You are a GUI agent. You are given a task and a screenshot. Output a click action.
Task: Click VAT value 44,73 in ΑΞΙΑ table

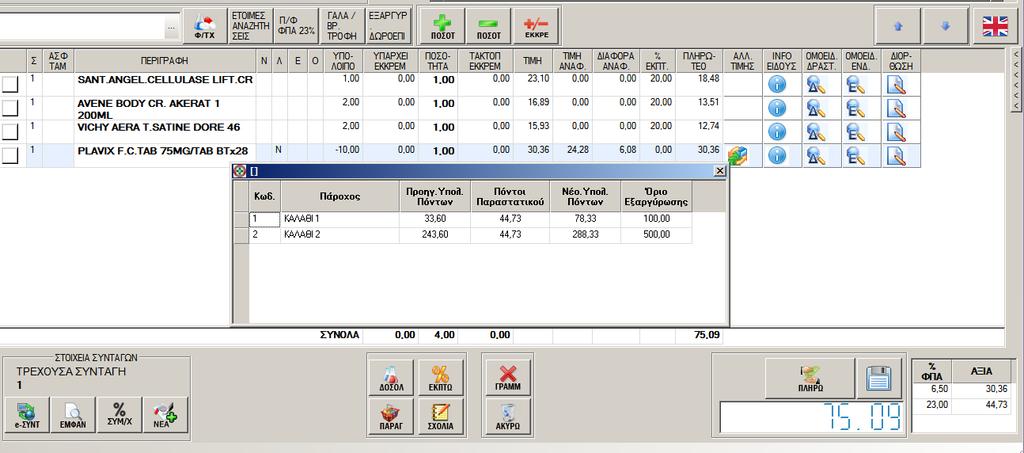(x=984, y=405)
